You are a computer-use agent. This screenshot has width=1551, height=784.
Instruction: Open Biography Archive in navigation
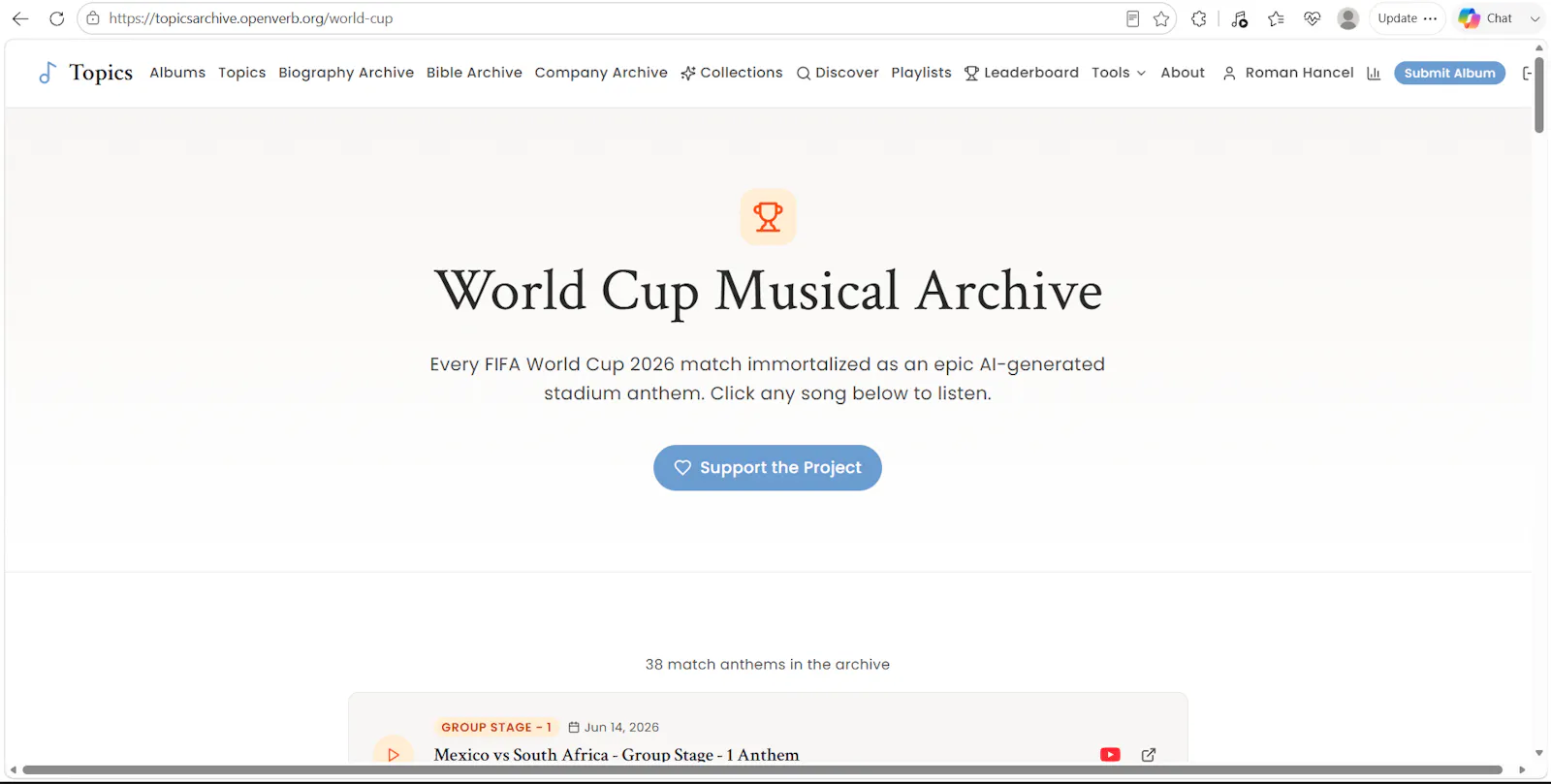[x=346, y=73]
